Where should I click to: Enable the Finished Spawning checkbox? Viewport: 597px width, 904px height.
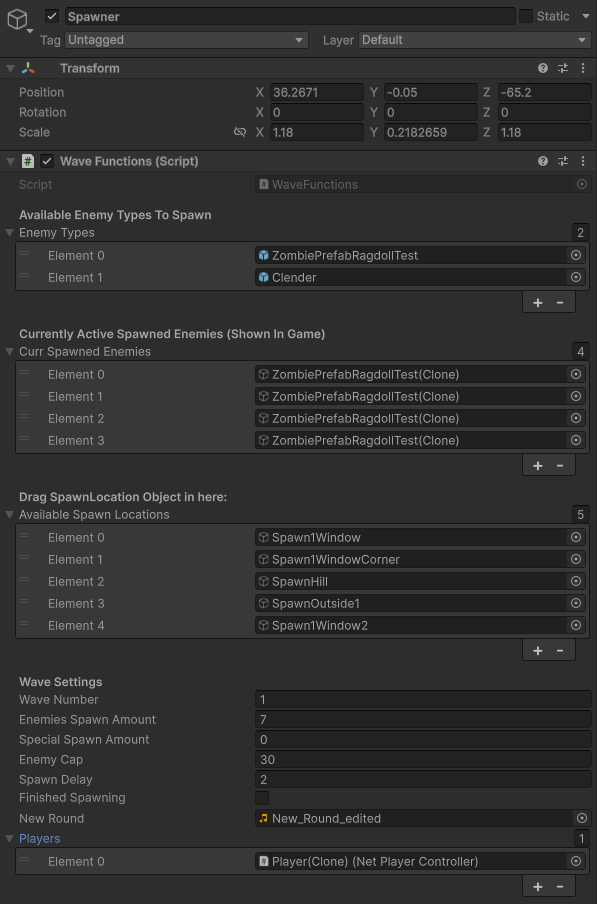[x=262, y=798]
